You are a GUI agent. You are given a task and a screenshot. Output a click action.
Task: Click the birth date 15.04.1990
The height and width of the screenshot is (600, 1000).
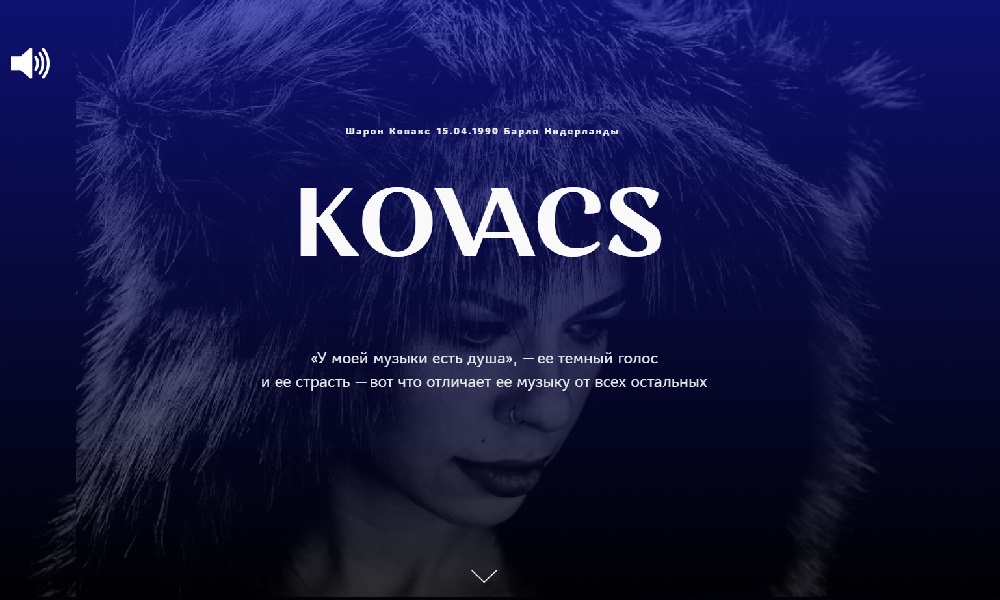point(467,131)
